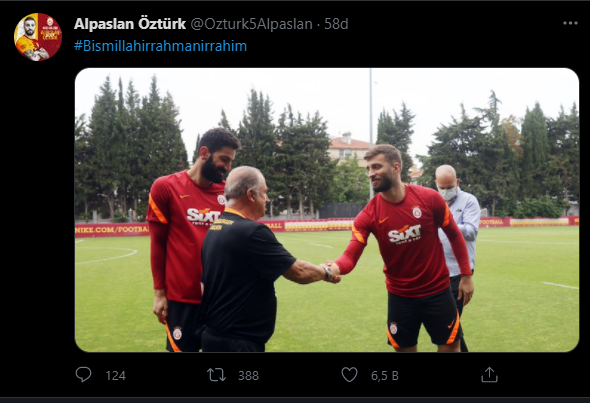The width and height of the screenshot is (590, 403).
Task: Click the 6,5 B likes count
Action: pos(385,376)
